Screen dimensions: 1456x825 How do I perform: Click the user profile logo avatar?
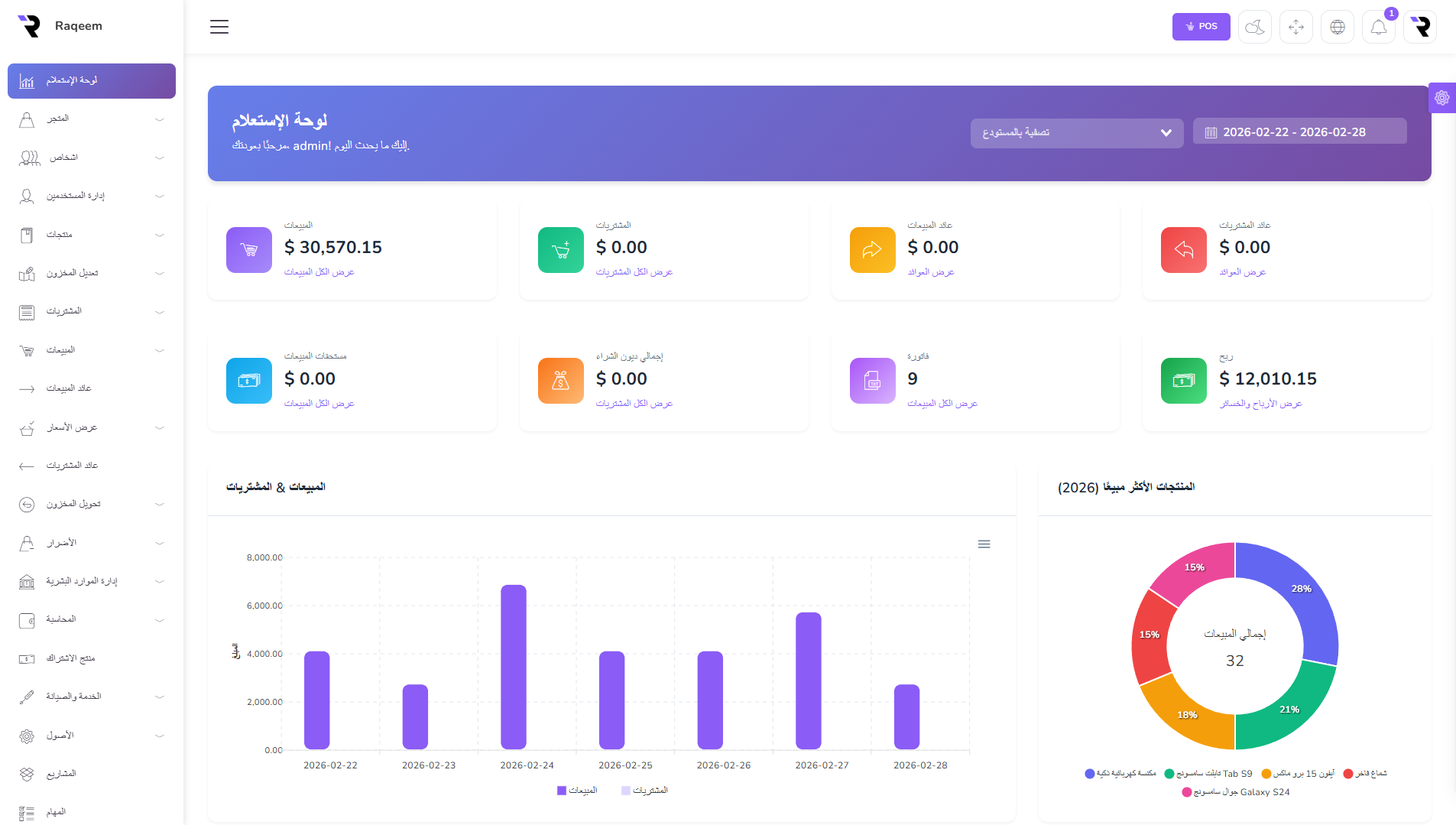click(x=1420, y=28)
